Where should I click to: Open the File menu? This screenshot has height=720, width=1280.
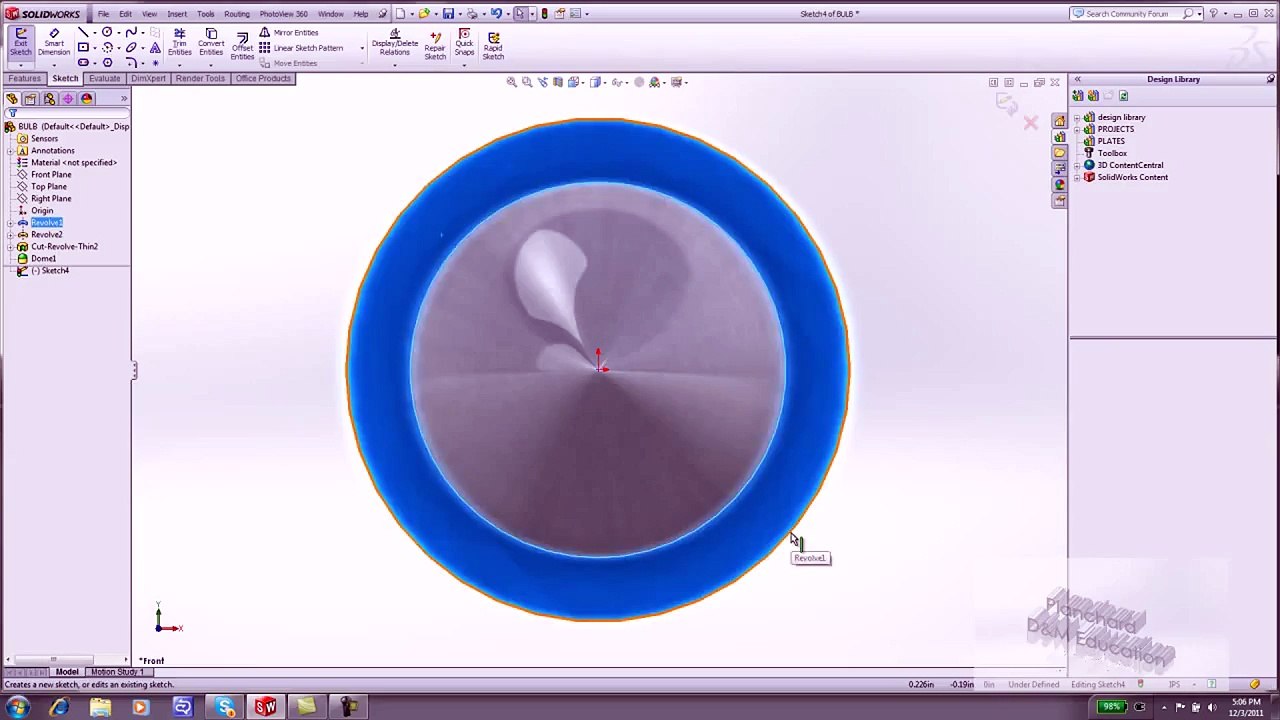103,14
